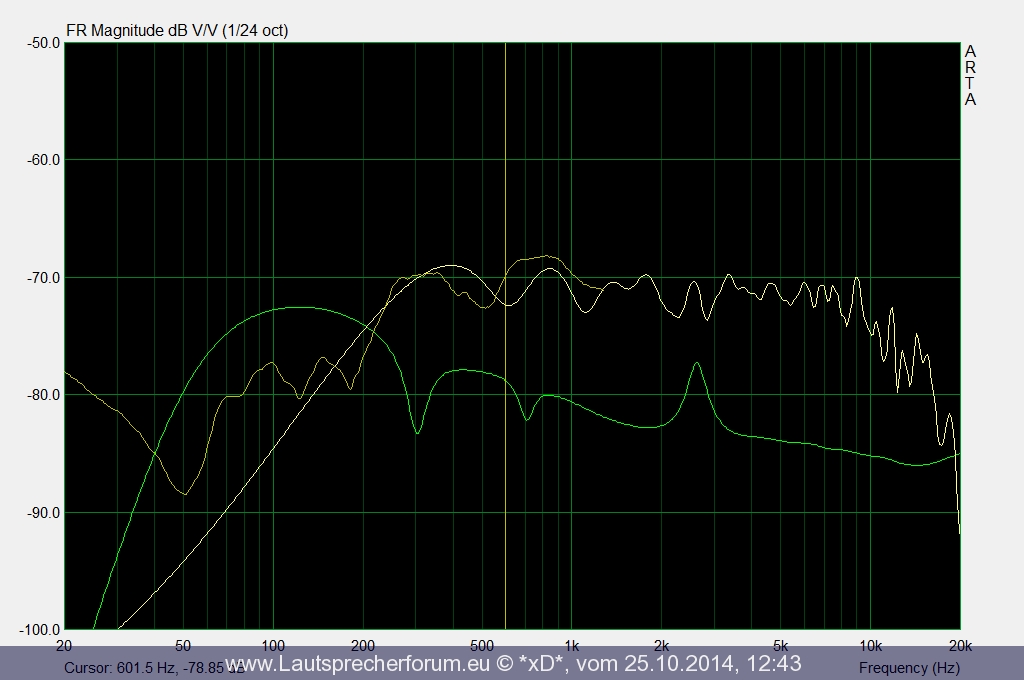Click the -60.0 label on the Y axis
1024x680 pixels.
point(43,160)
